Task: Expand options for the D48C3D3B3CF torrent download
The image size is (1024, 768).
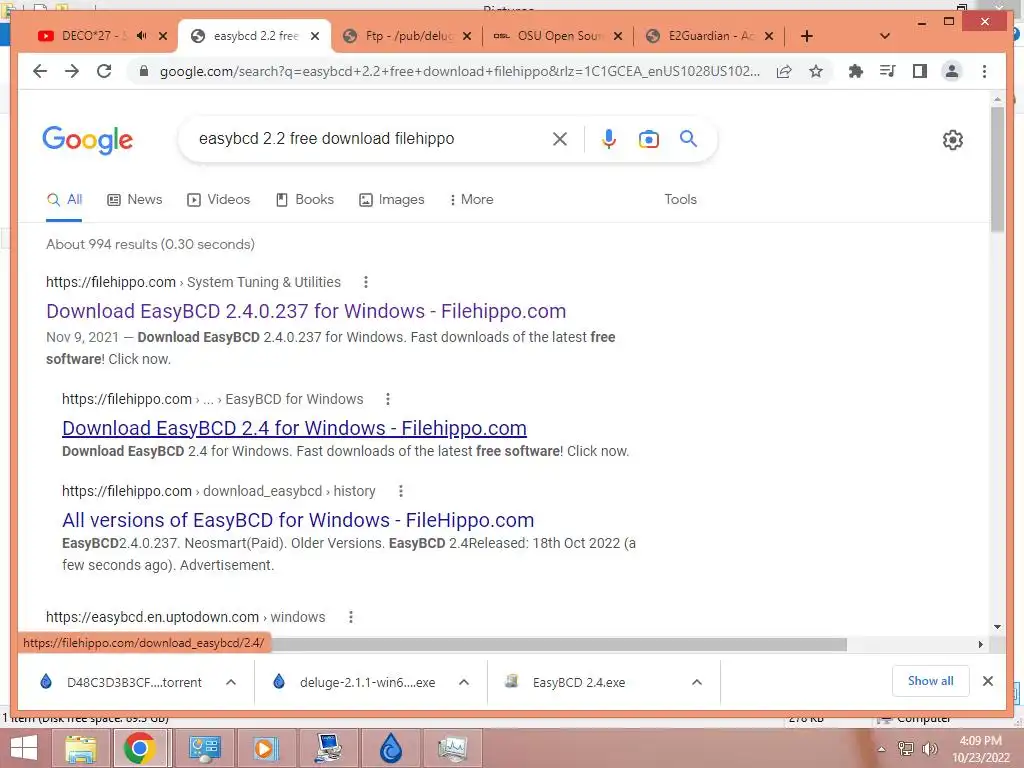Action: click(x=231, y=682)
